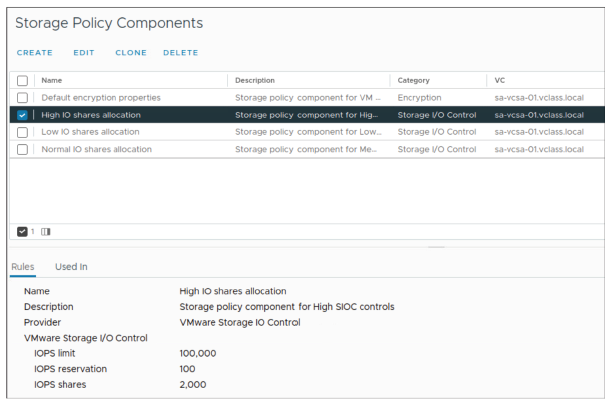Viewport: 615px width, 405px height.
Task: Clone the selected storage policy component
Action: 130,53
